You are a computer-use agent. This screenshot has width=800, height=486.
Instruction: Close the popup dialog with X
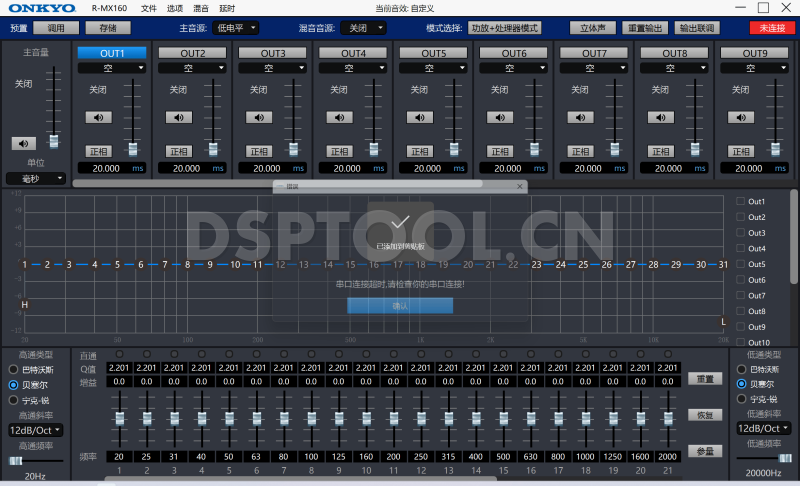pyautogui.click(x=519, y=186)
